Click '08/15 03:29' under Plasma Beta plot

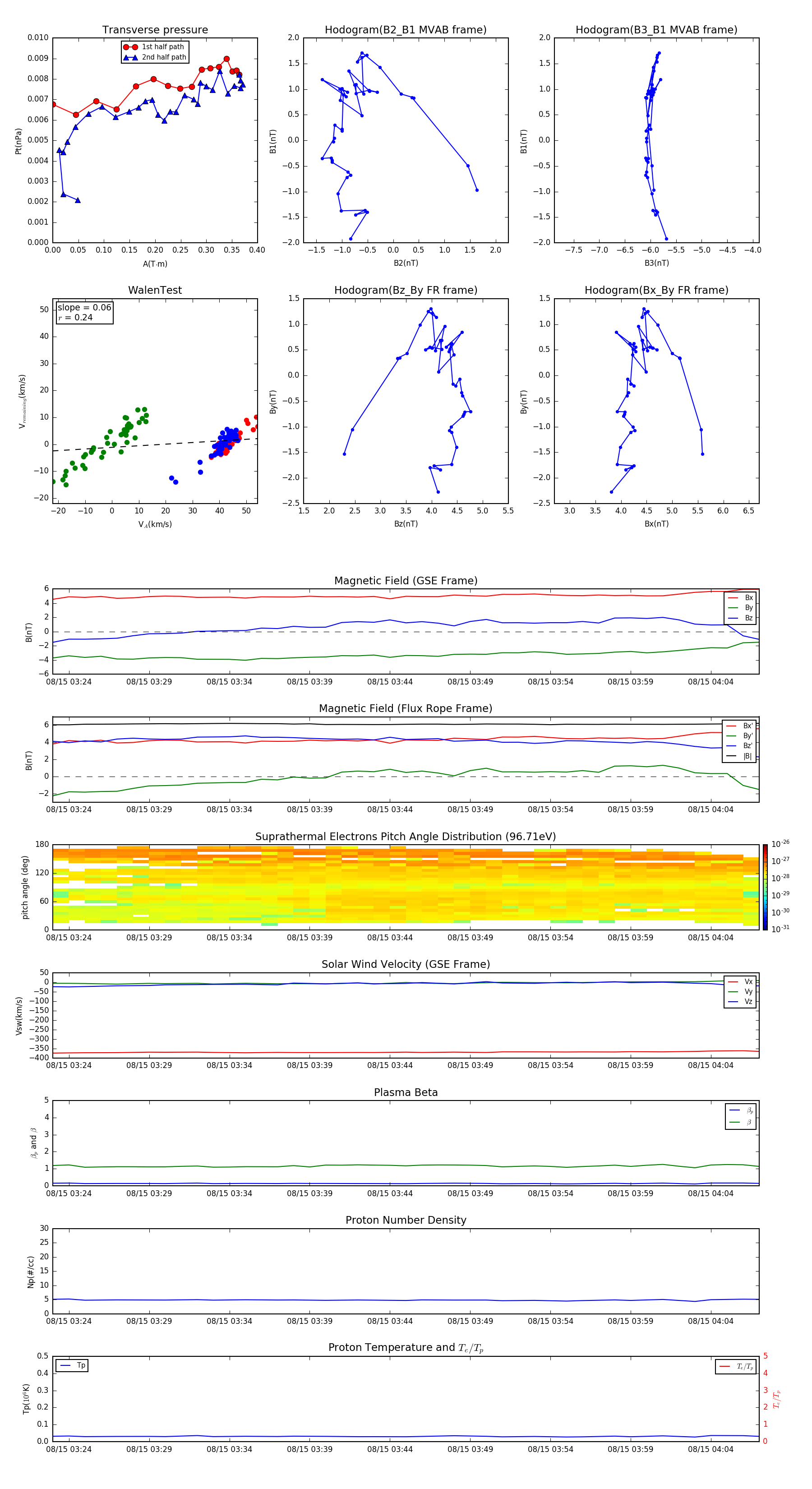(149, 1193)
